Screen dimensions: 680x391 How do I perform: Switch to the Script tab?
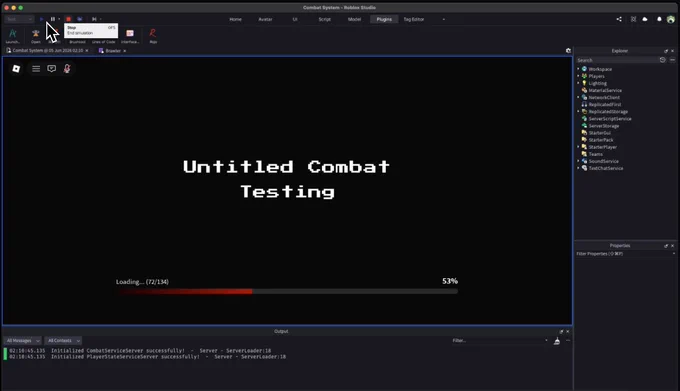click(324, 19)
